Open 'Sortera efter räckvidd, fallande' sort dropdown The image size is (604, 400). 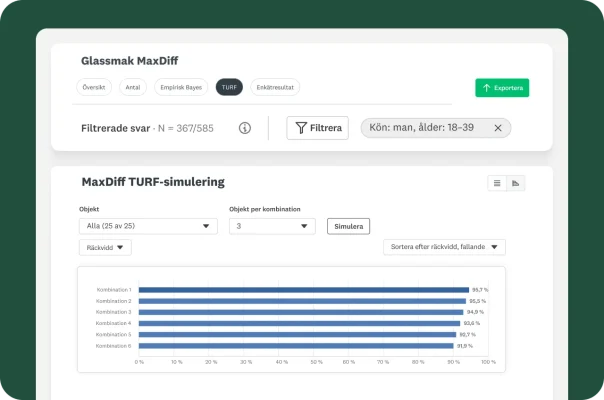click(x=444, y=247)
